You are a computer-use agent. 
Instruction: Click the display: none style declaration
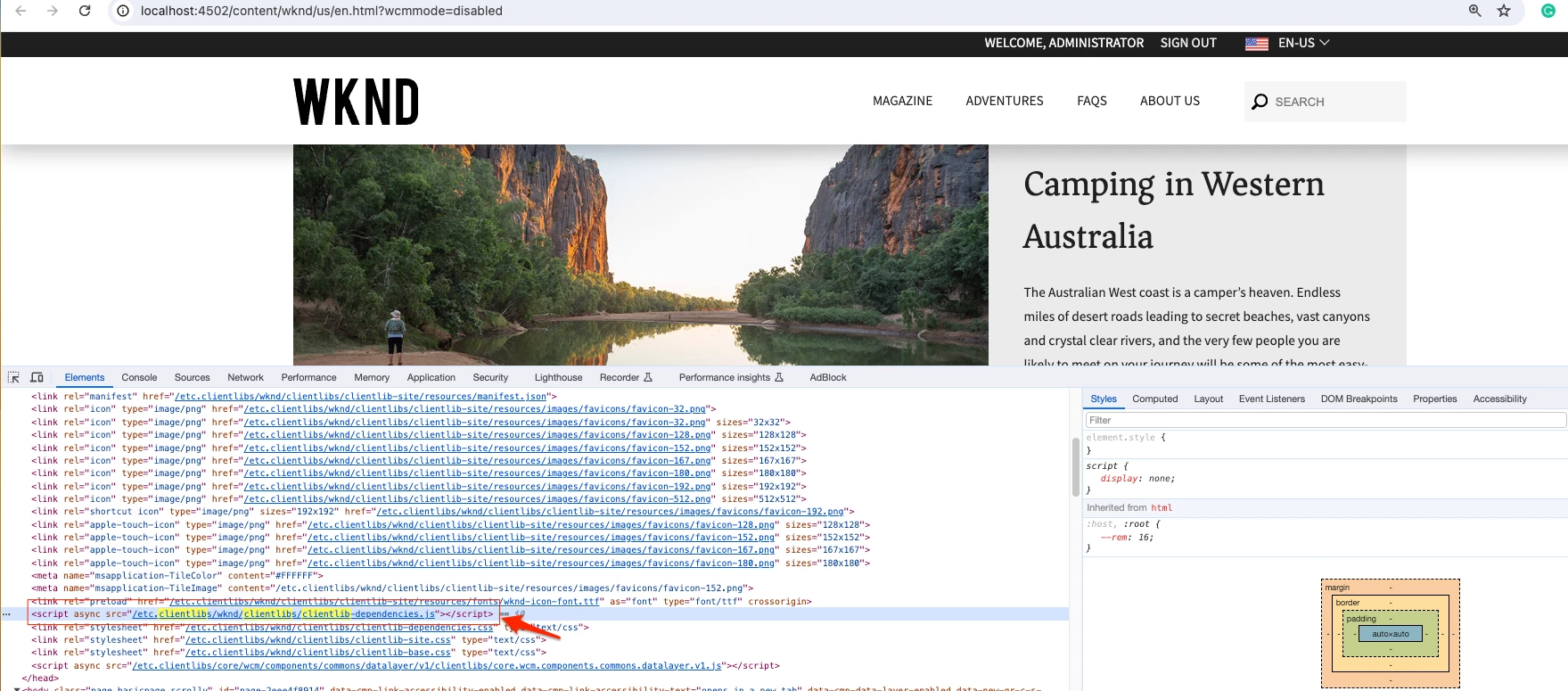point(1137,479)
